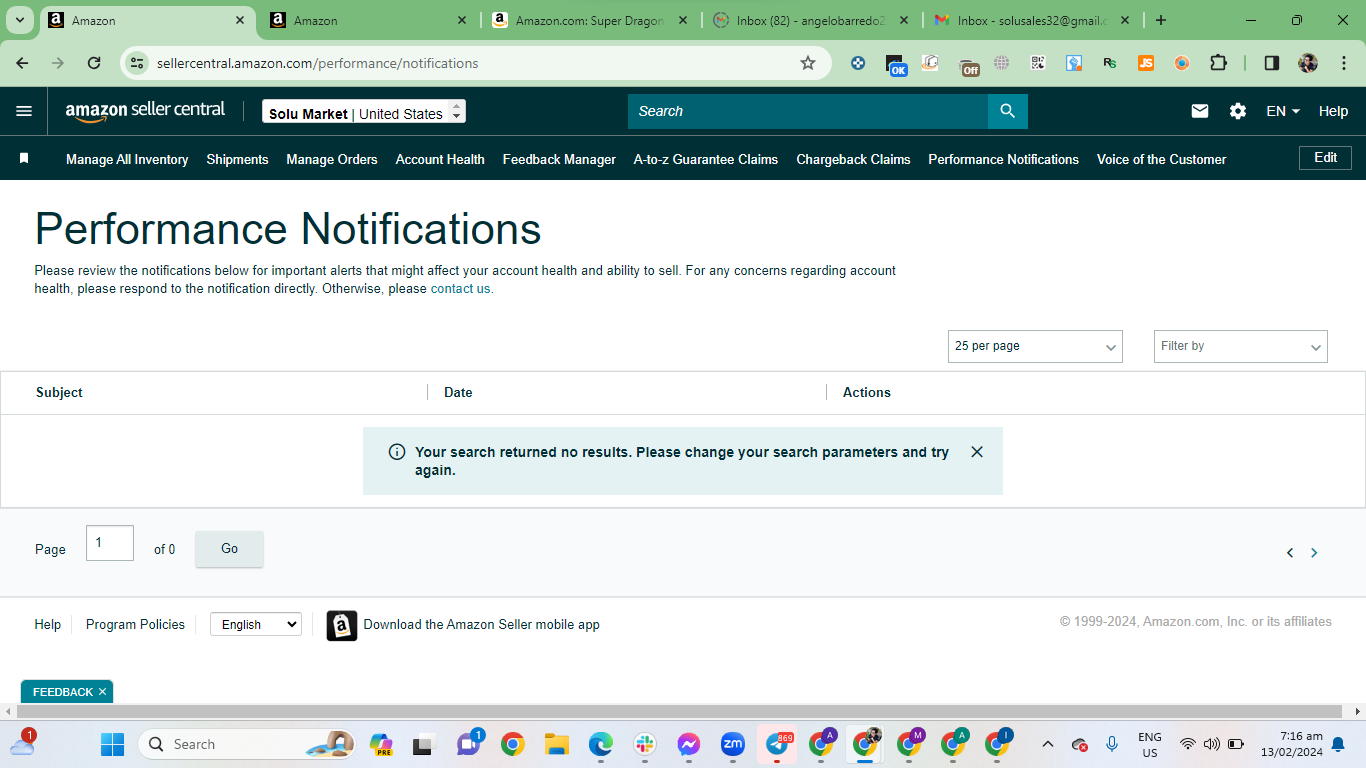
Task: Open a new browser tab
Action: click(x=1160, y=20)
